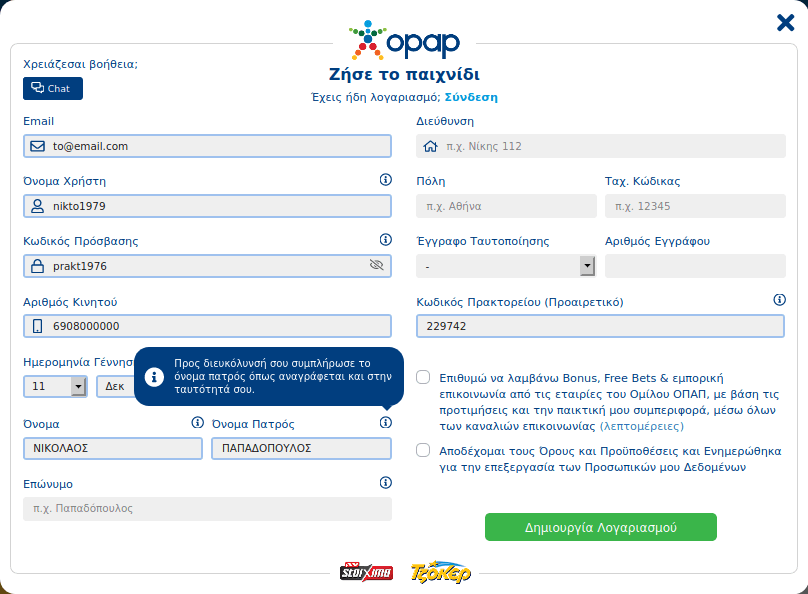This screenshot has height=594, width=808.
Task: Click the Επώνυμο input field
Action: [207, 508]
